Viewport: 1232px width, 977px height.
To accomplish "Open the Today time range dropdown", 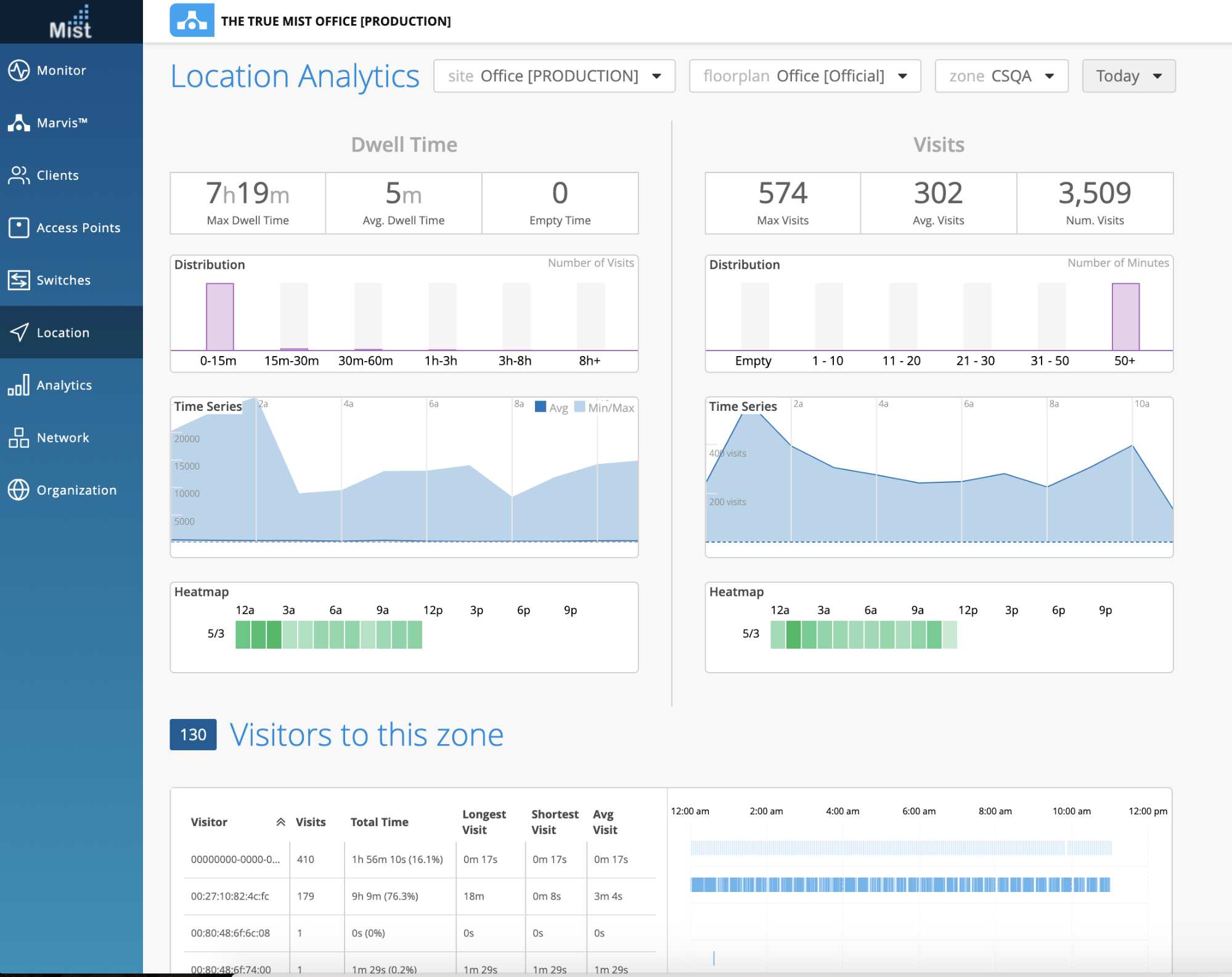I will click(x=1128, y=76).
